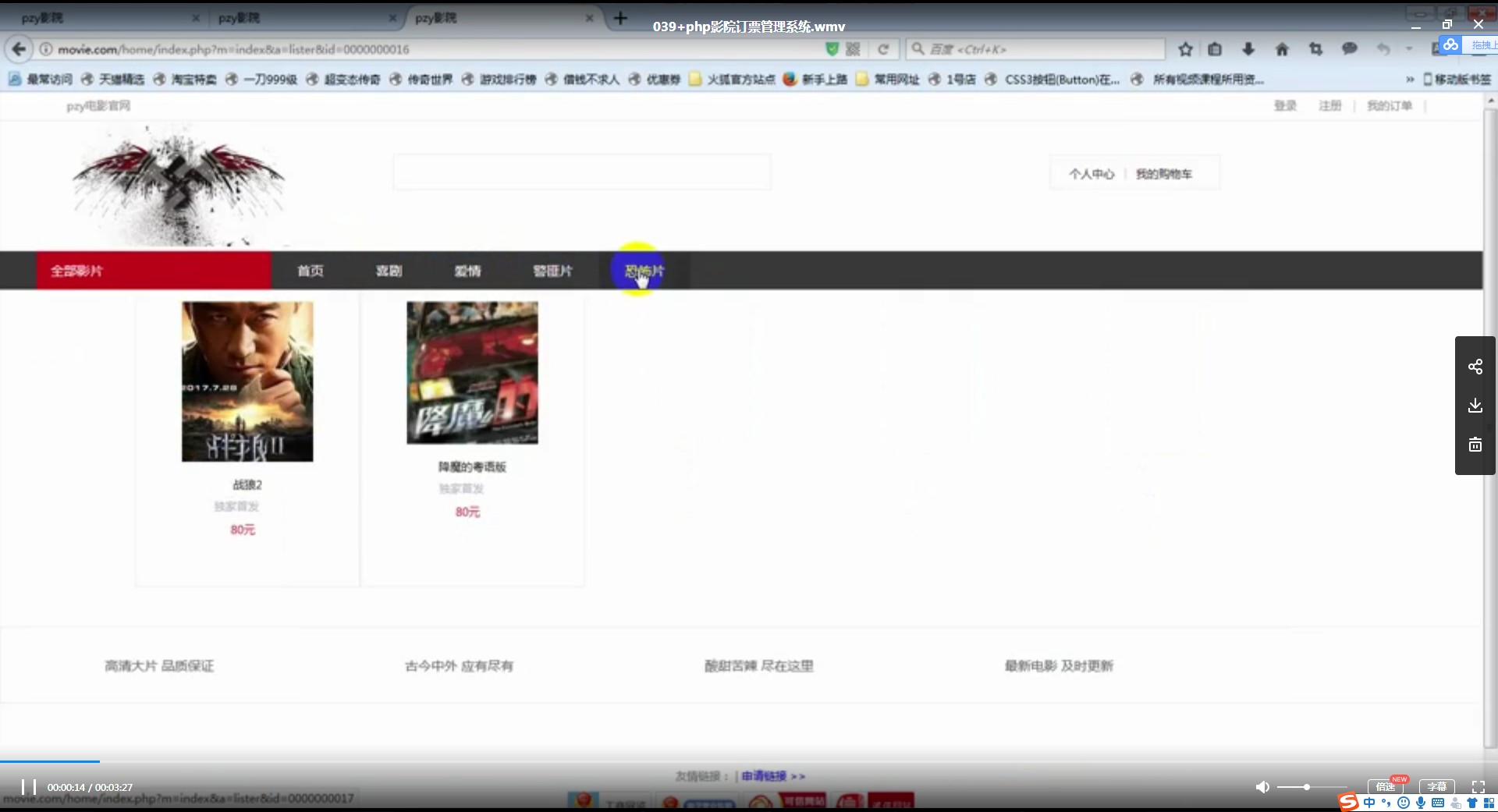Open a new tab with plus button
Image resolution: width=1498 pixels, height=812 pixels.
click(x=620, y=18)
